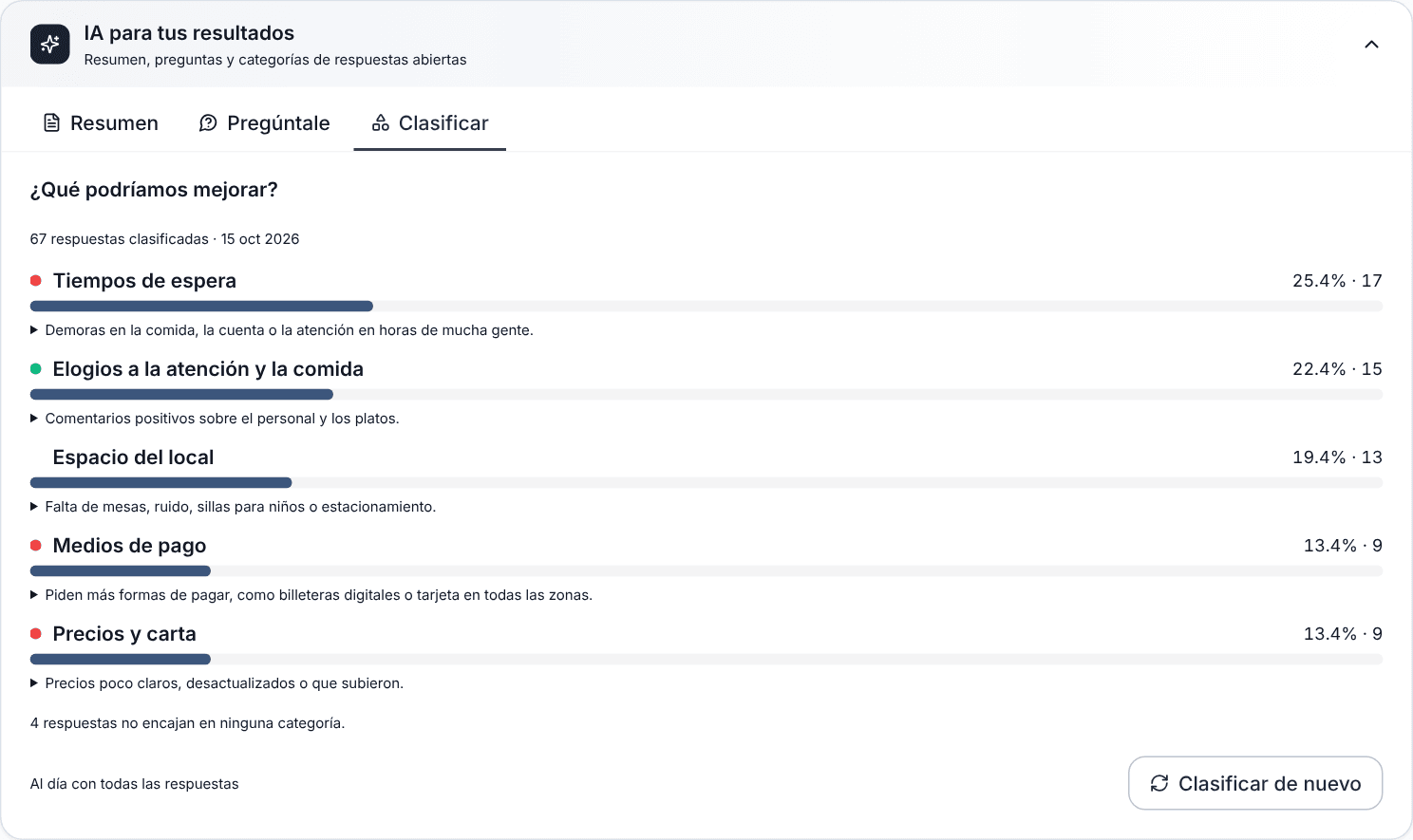
Task: Collapse the IA para tus resultados panel
Action: [1371, 45]
